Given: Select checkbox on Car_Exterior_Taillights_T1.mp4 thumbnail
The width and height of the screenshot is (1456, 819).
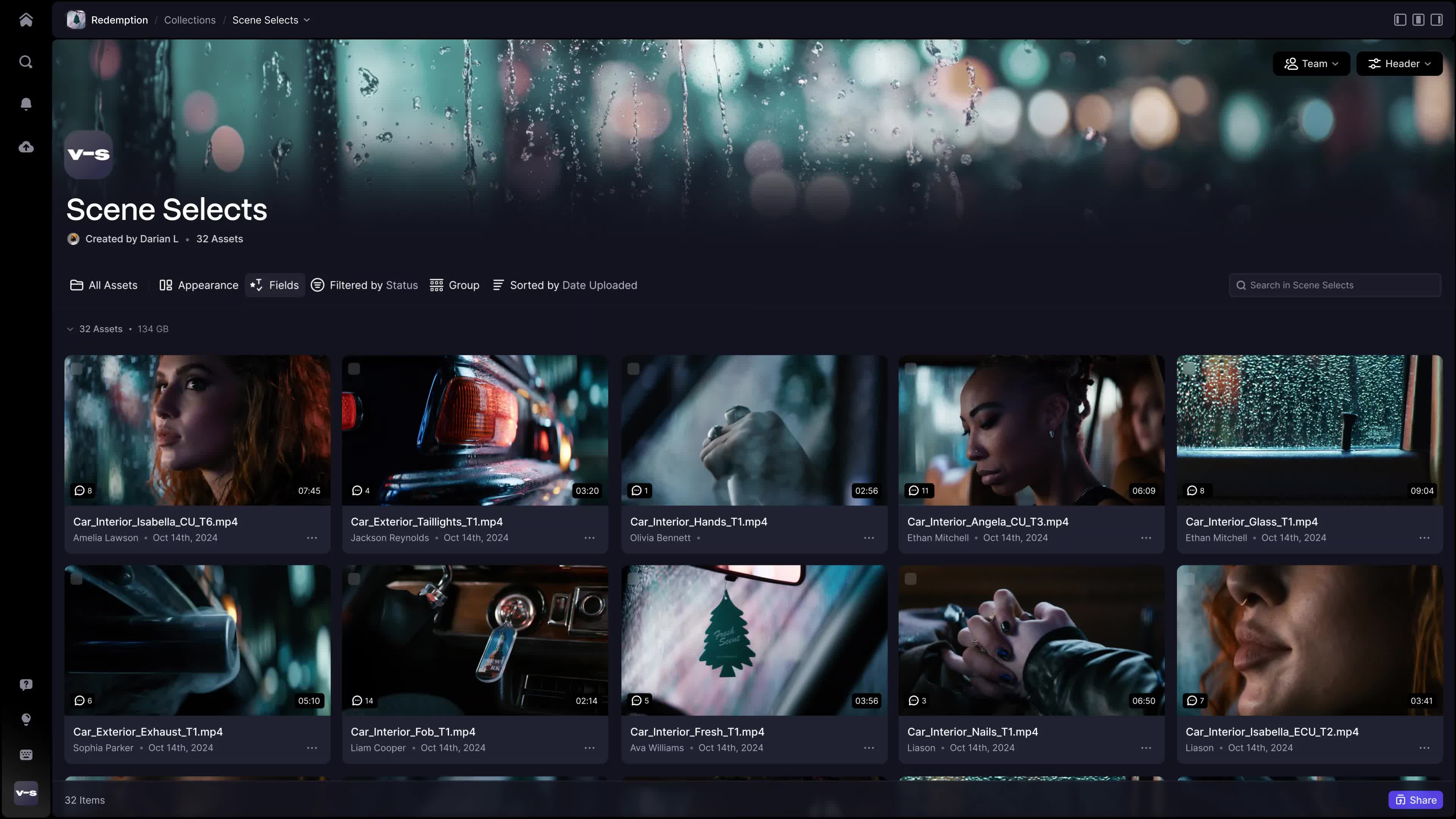Looking at the screenshot, I should coord(354,369).
